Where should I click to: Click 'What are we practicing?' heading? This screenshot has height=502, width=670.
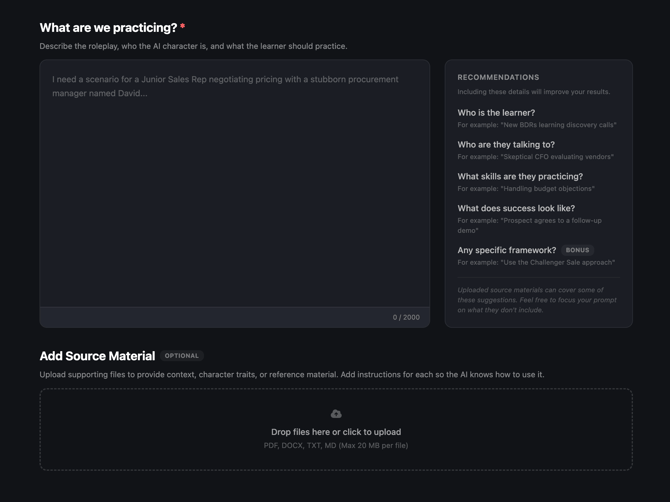click(x=108, y=28)
